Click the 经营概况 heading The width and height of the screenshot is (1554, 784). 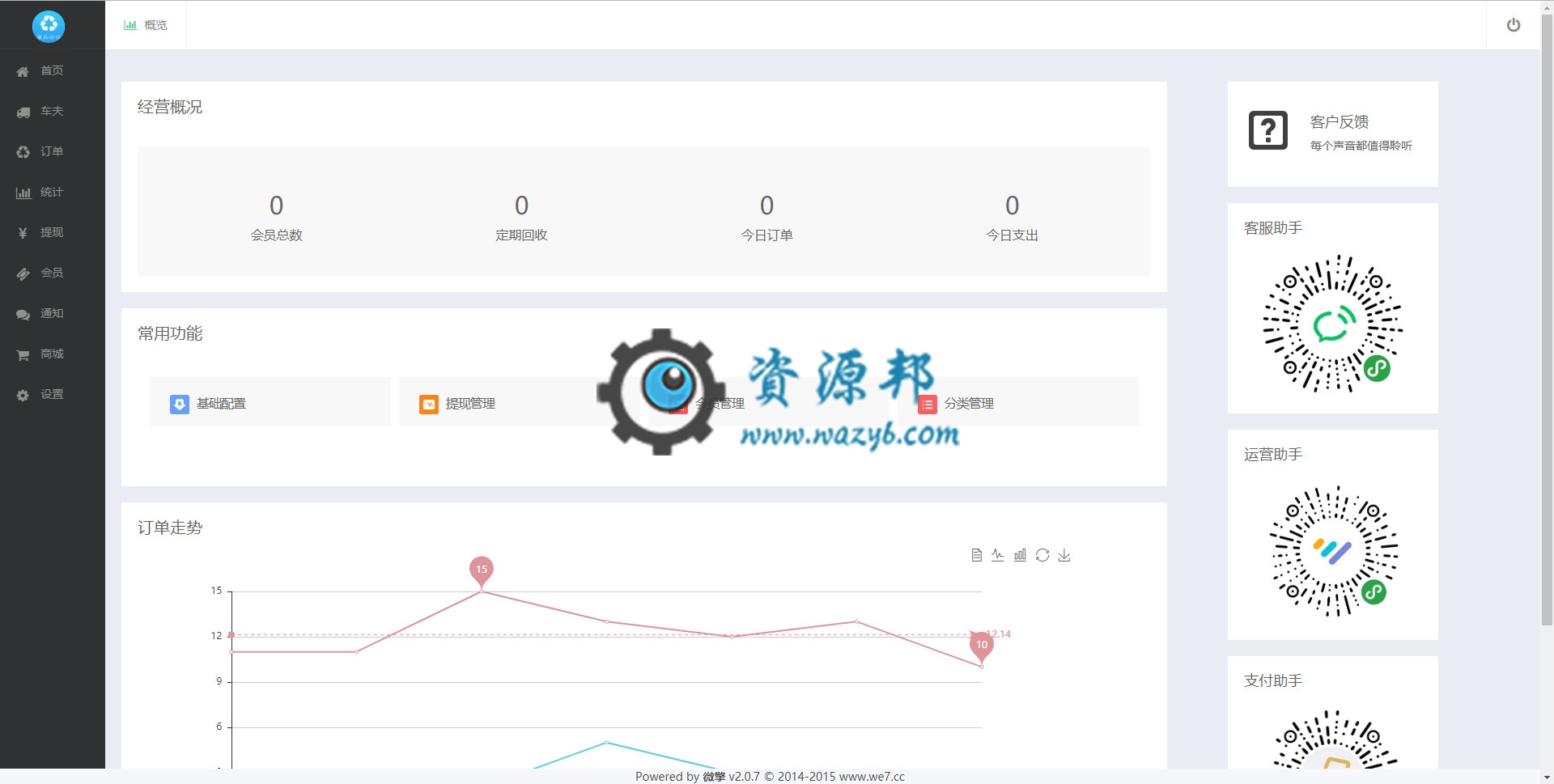(170, 107)
